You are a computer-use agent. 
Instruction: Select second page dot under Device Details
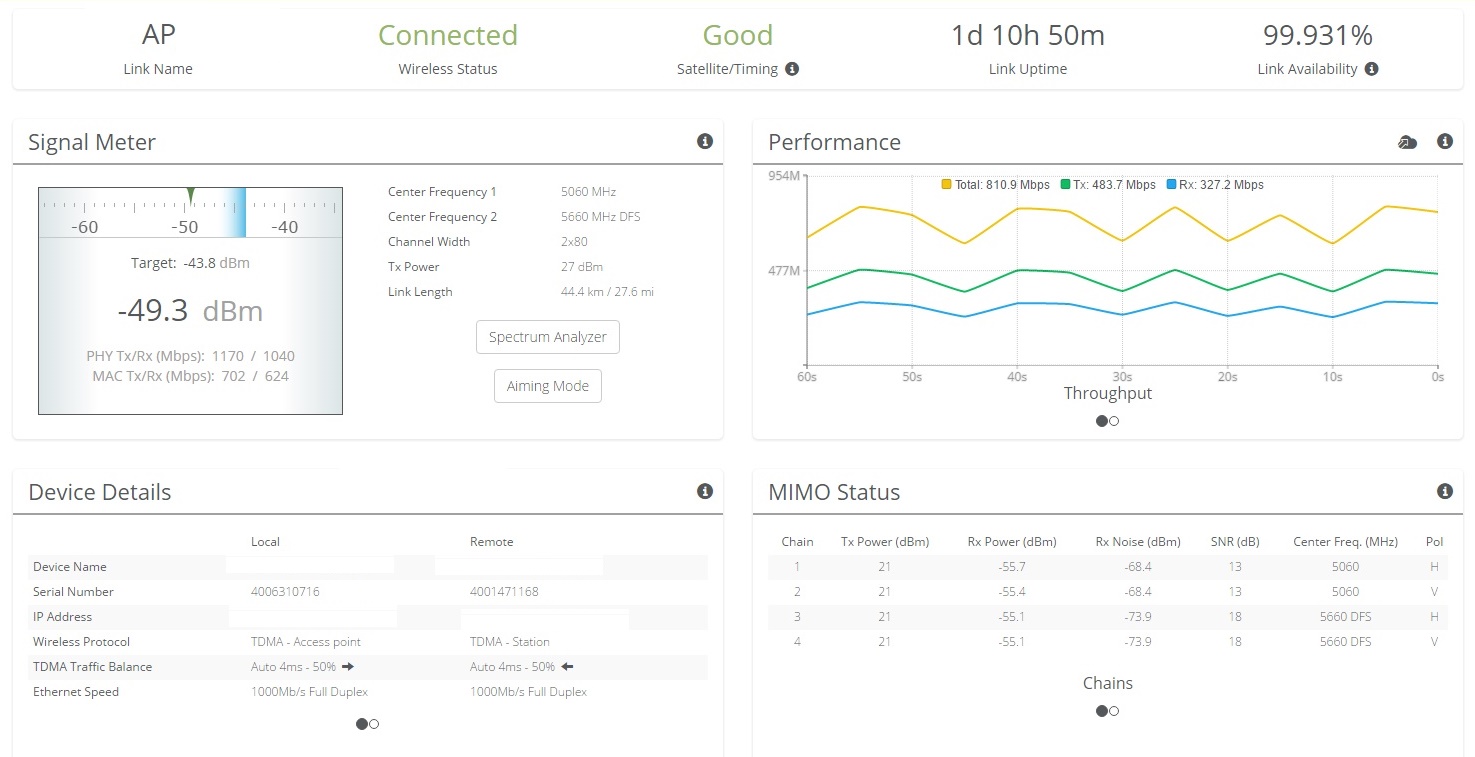(374, 724)
